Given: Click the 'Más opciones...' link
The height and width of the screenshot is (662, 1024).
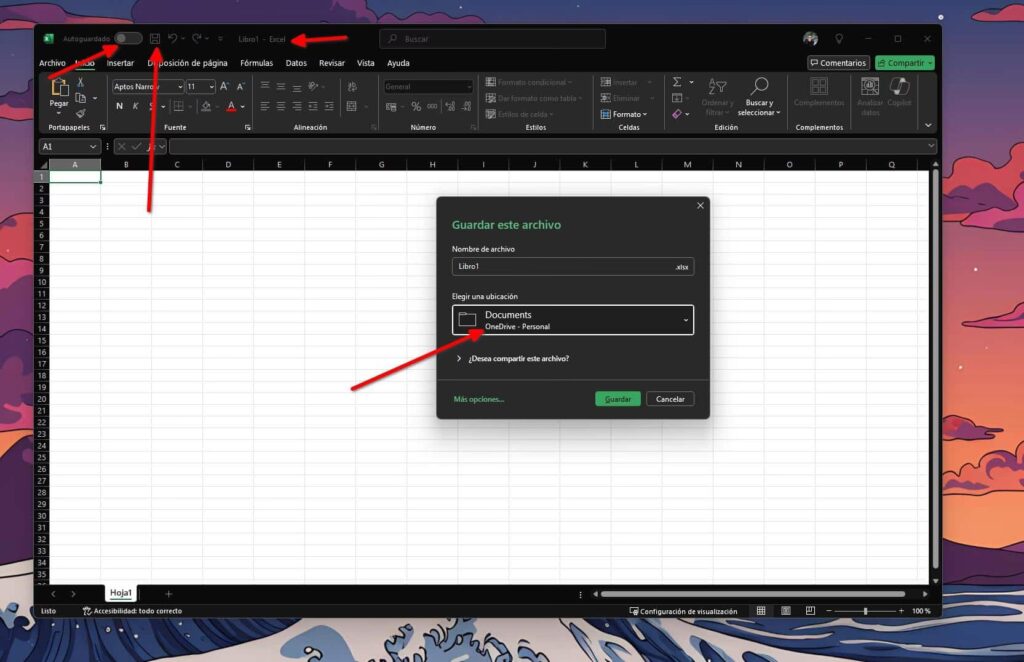Looking at the screenshot, I should click(x=479, y=399).
